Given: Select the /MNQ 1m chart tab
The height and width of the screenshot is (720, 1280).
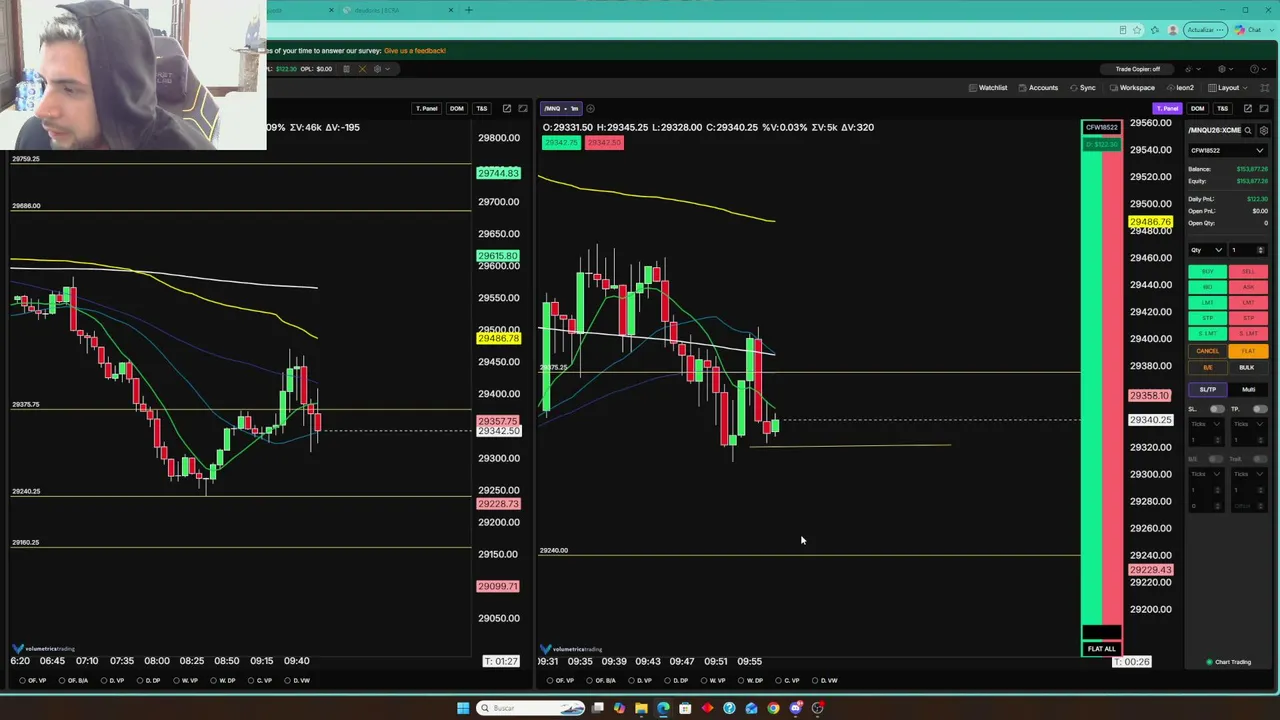Looking at the screenshot, I should (x=562, y=108).
